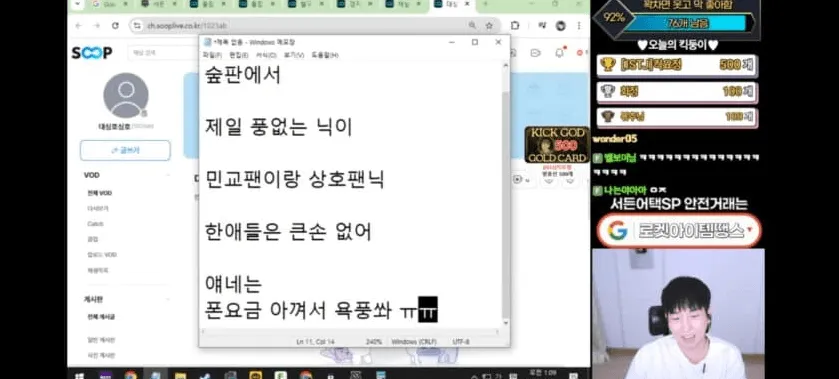Open the Chrome profile avatar
Viewport: 839px width, 379px height.
(560, 26)
